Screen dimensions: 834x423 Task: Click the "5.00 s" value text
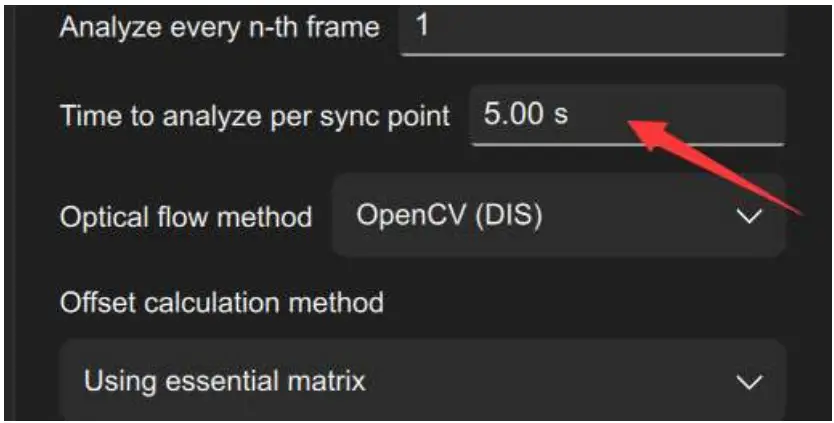525,114
